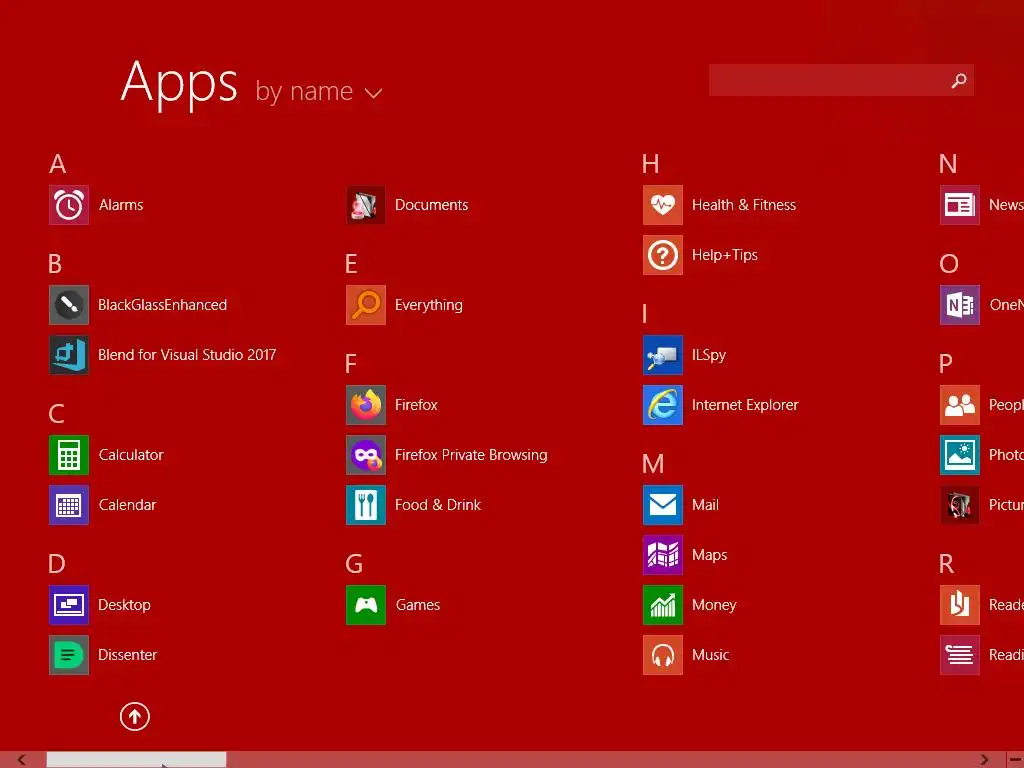
Task: Select the letter I group header
Action: [x=645, y=314]
